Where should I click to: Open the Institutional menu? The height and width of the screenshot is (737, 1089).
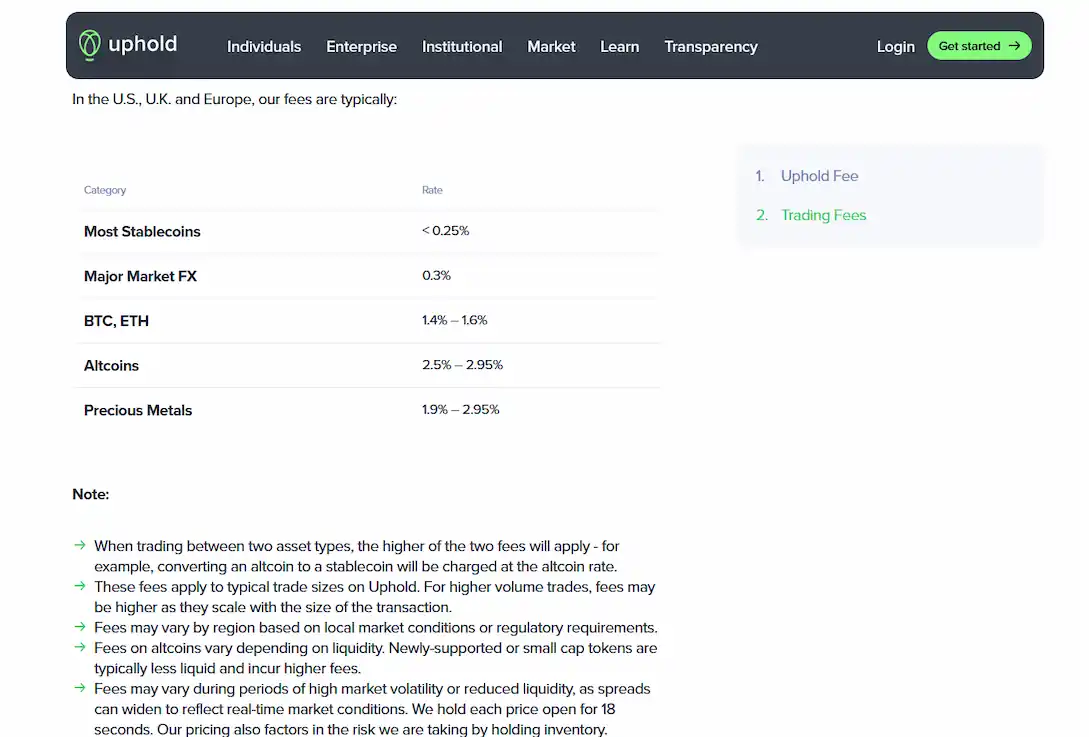[462, 47]
